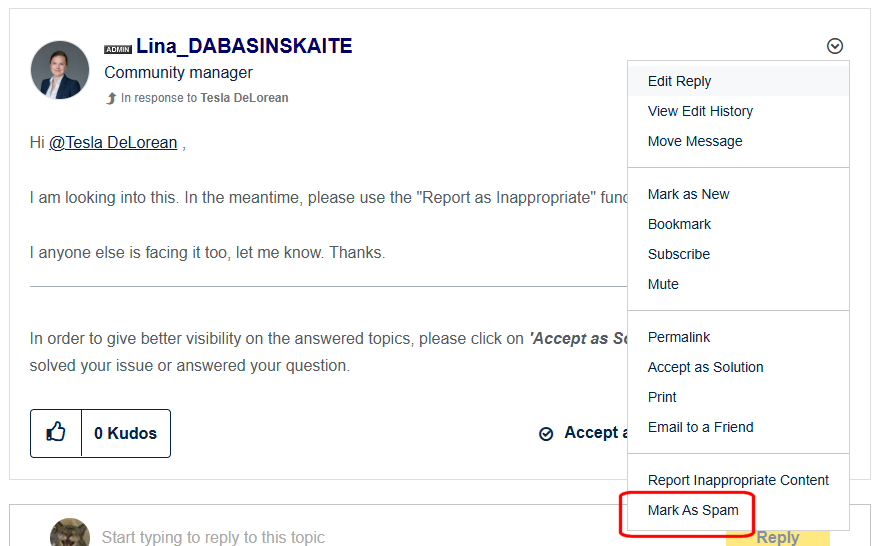Click the Accept as Solution checkmark icon
This screenshot has height=546, width=875.
click(546, 434)
